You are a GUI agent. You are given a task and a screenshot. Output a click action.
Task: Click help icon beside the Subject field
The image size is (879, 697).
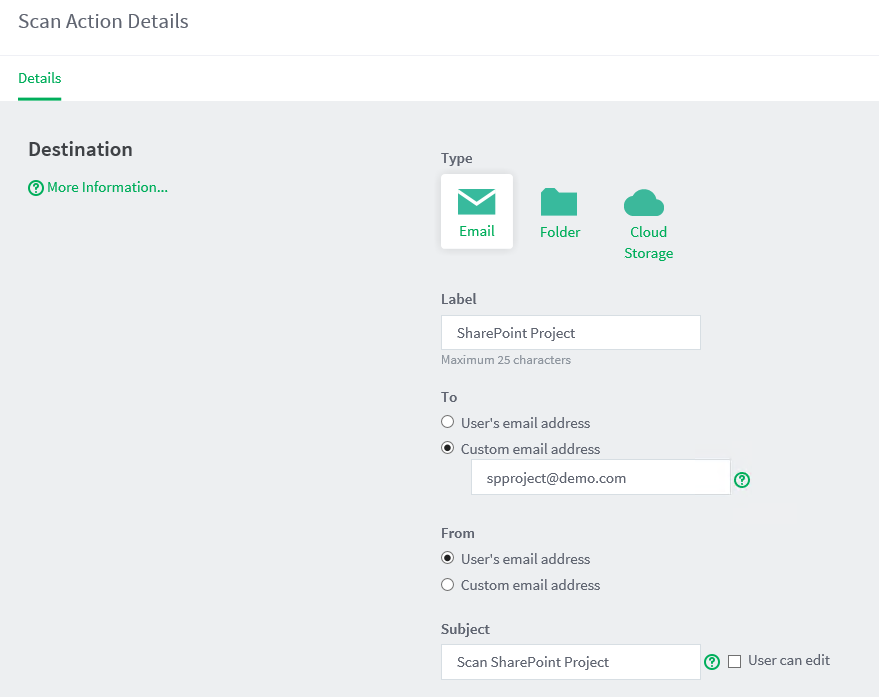pyautogui.click(x=712, y=662)
